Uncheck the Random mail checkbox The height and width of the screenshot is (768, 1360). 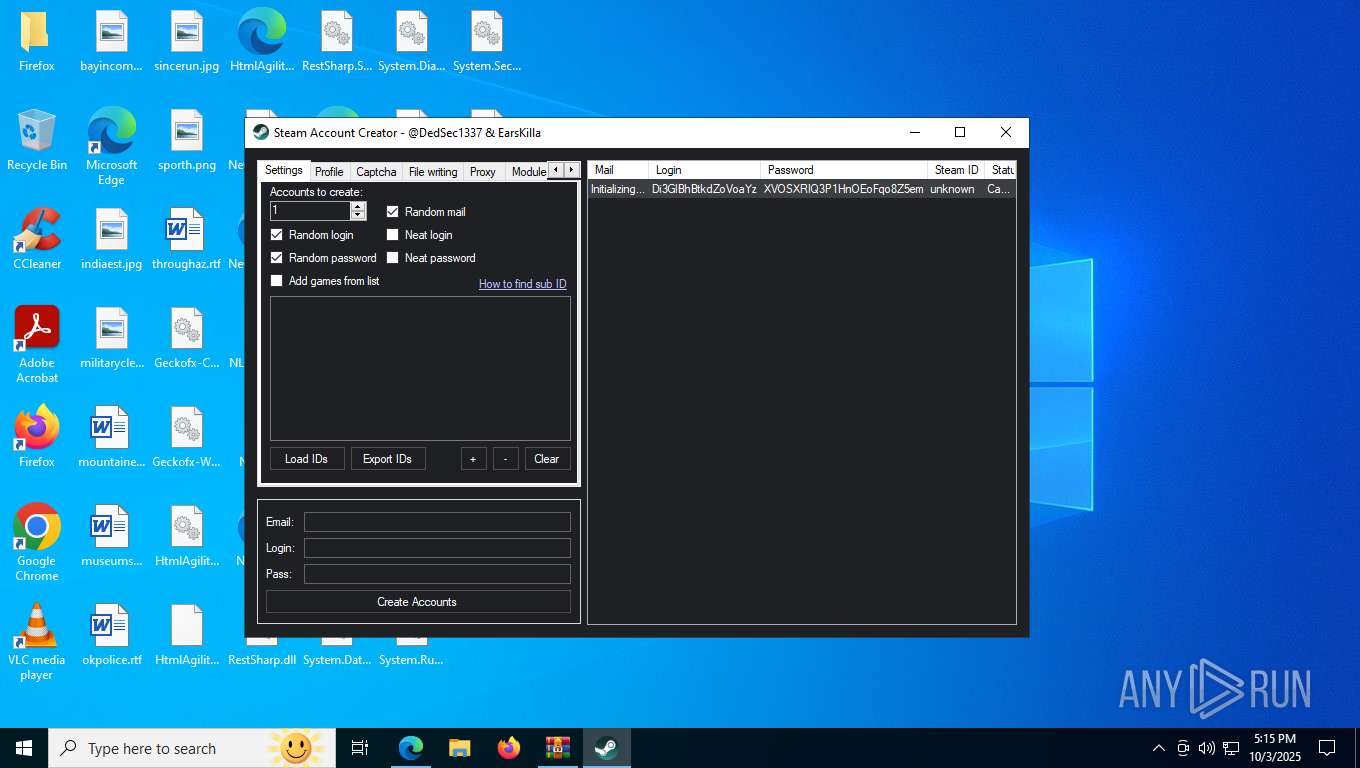click(393, 212)
